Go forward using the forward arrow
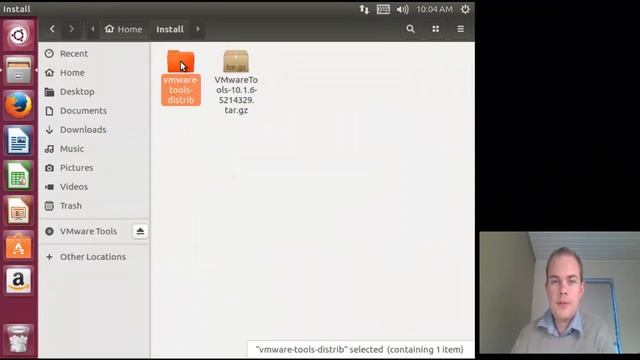 (71, 29)
